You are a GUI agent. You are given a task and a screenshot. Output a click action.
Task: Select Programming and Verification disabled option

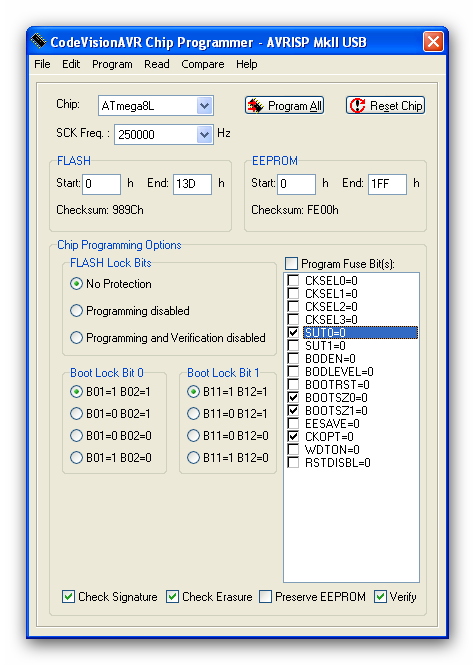pyautogui.click(x=76, y=338)
